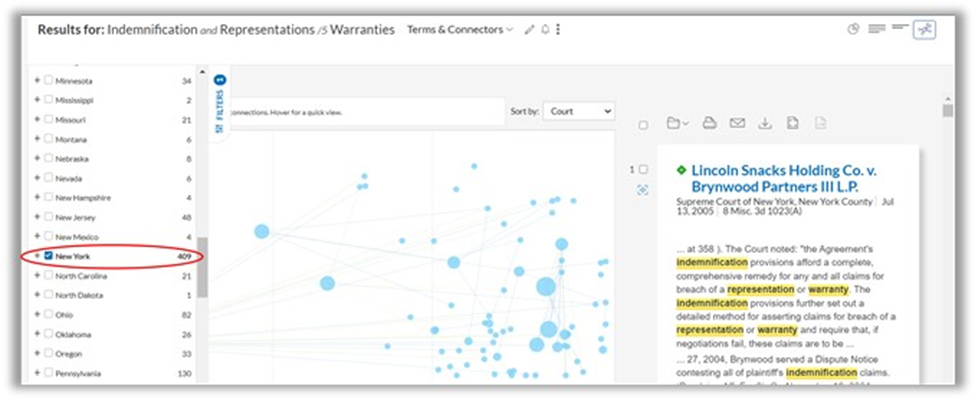This screenshot has height=399, width=975.
Task: Check the New Jersey jurisdiction checkbox
Action: (49, 218)
